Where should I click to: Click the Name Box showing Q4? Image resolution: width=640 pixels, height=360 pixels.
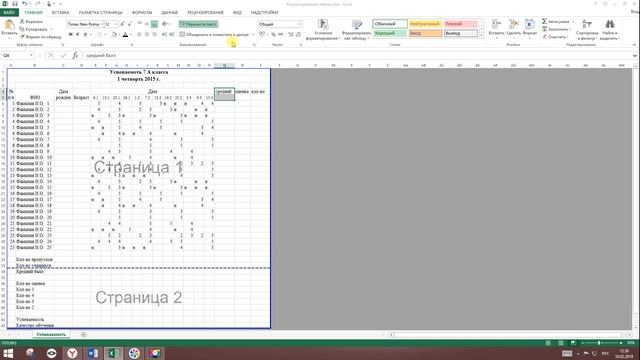(x=18, y=55)
